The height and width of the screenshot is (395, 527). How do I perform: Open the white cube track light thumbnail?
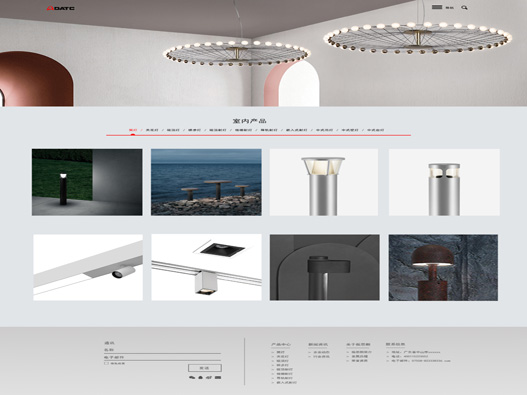coord(206,268)
